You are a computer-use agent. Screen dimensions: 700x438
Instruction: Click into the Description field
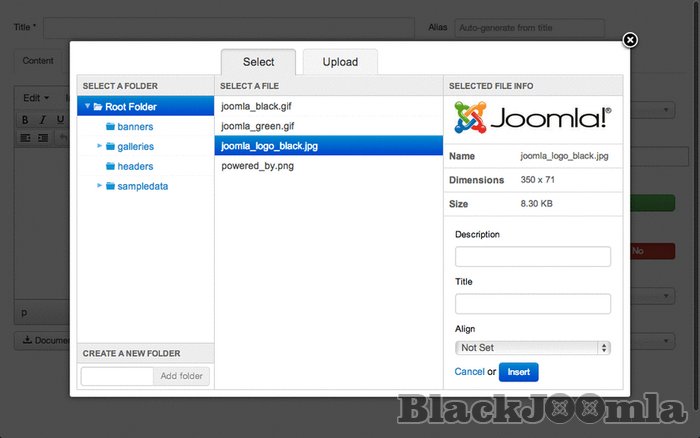532,257
